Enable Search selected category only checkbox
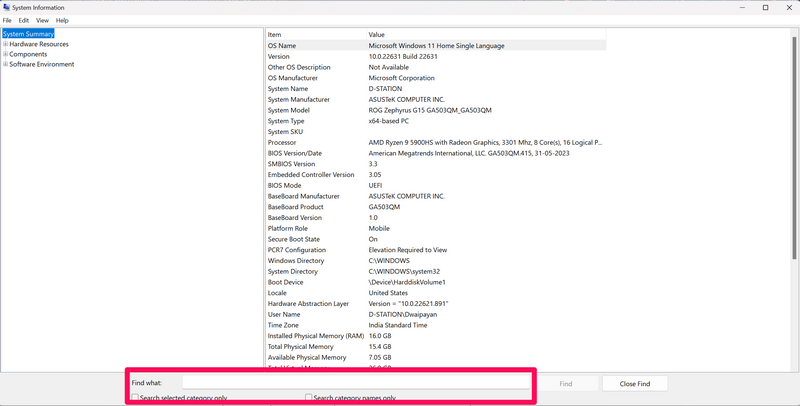Screen dimensions: 800x406 (x=135, y=398)
